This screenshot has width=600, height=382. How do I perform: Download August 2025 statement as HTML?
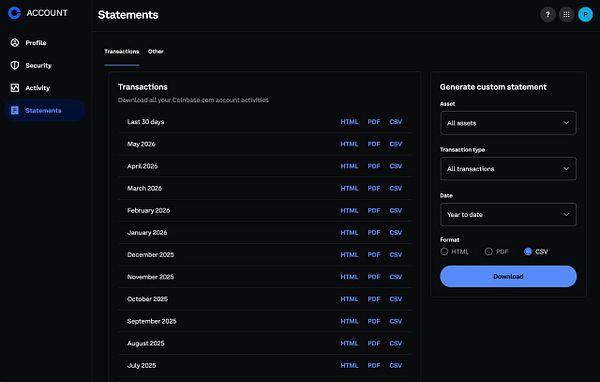(x=349, y=343)
